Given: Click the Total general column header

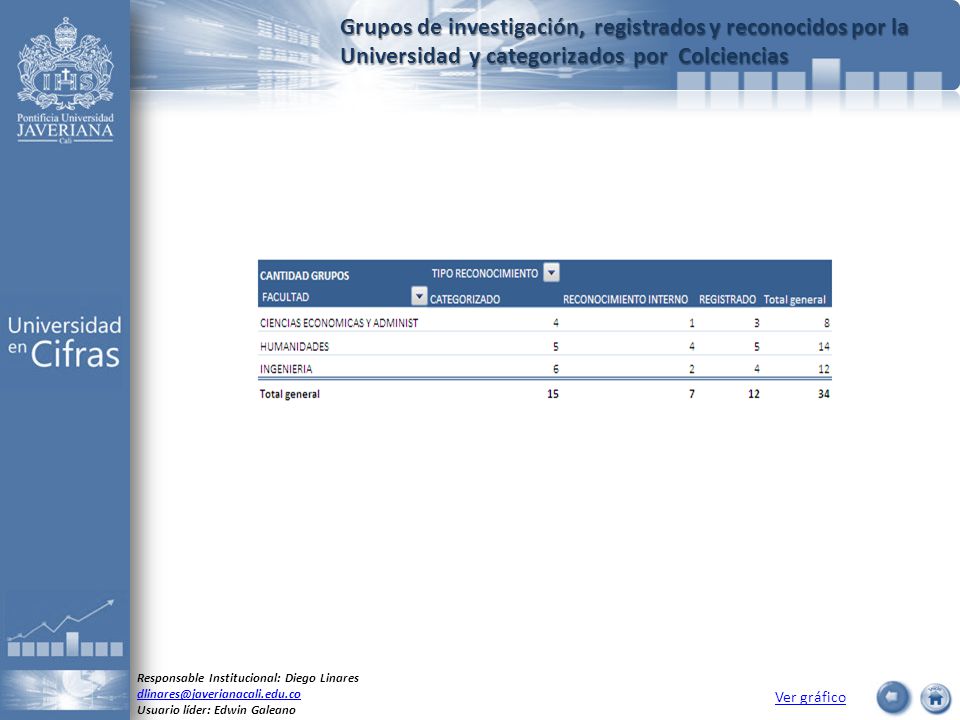Looking at the screenshot, I should point(795,299).
